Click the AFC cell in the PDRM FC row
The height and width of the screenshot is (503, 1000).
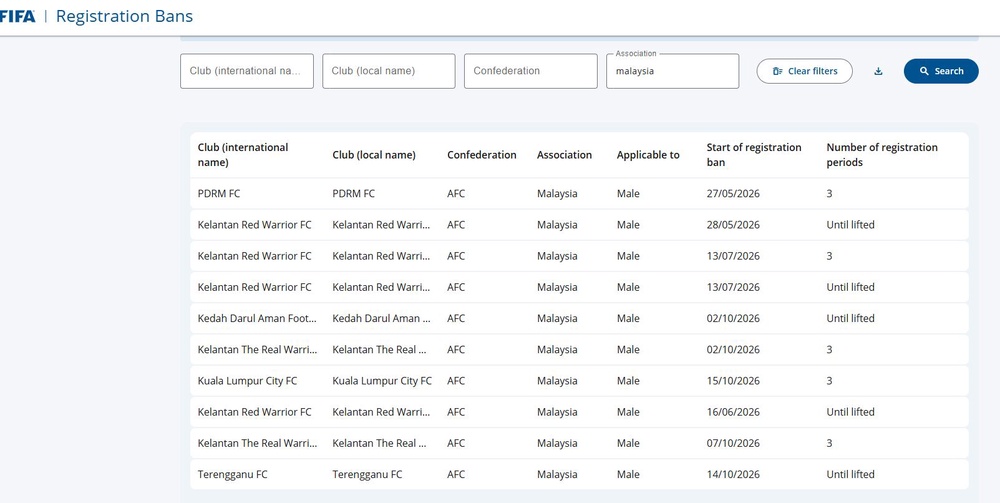click(x=456, y=194)
